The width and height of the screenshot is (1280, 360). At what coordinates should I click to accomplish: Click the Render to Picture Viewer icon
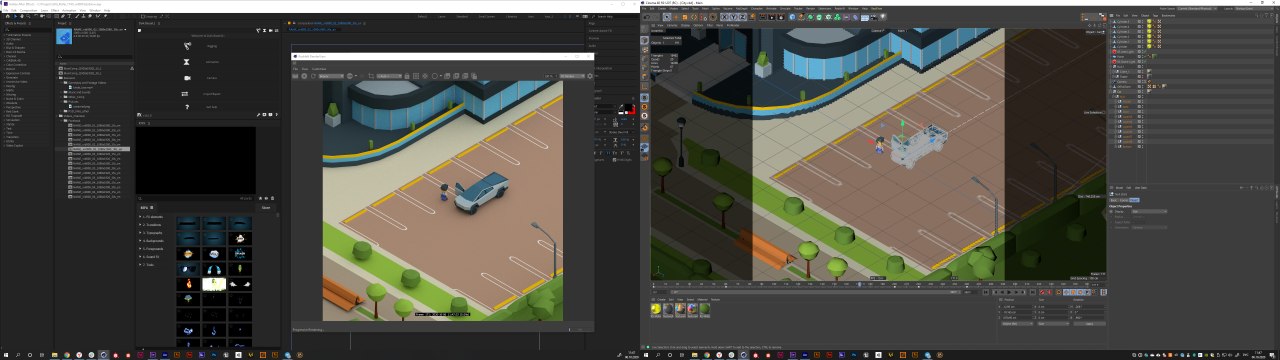pyautogui.click(x=772, y=17)
